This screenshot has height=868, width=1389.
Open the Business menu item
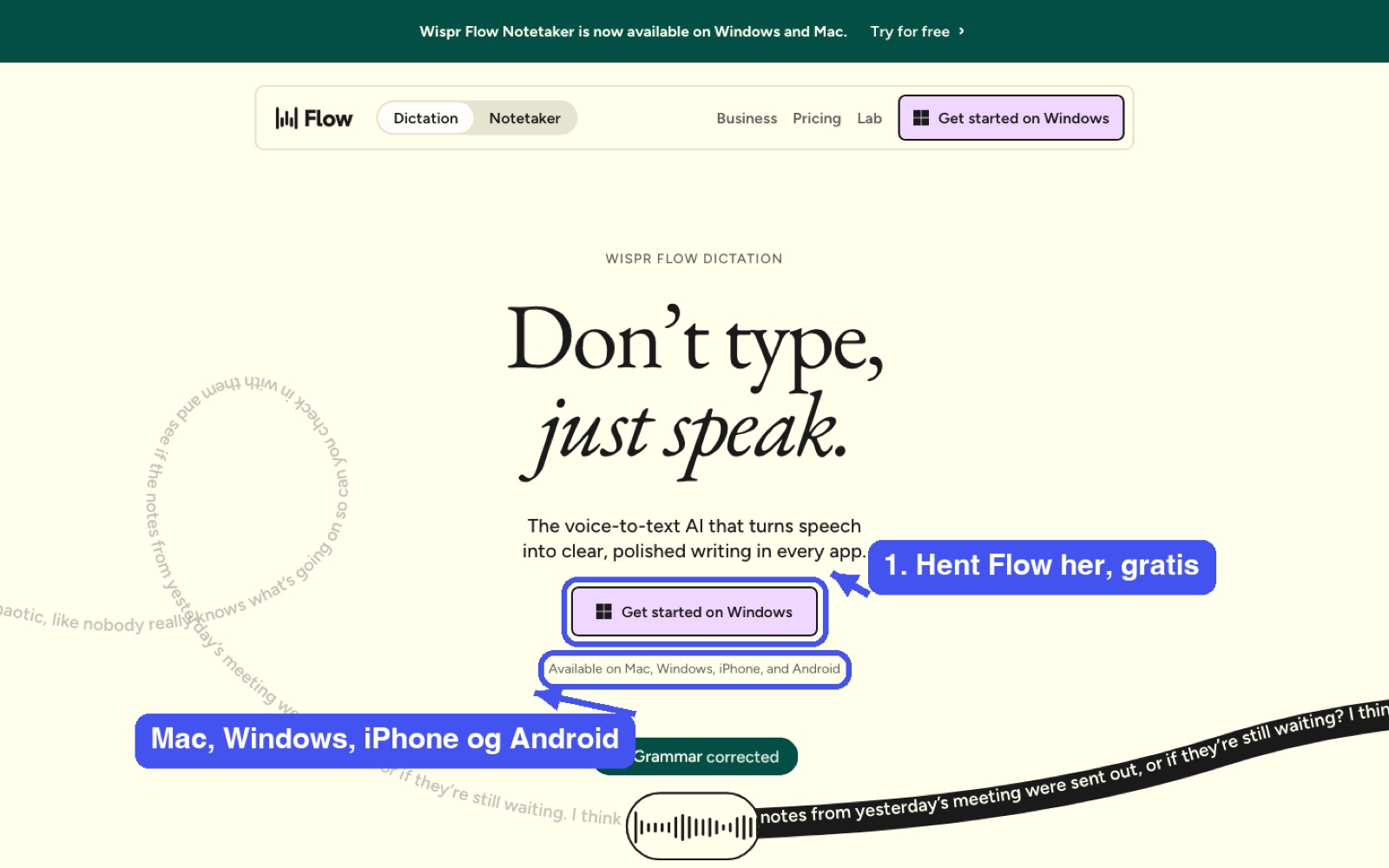(x=747, y=118)
